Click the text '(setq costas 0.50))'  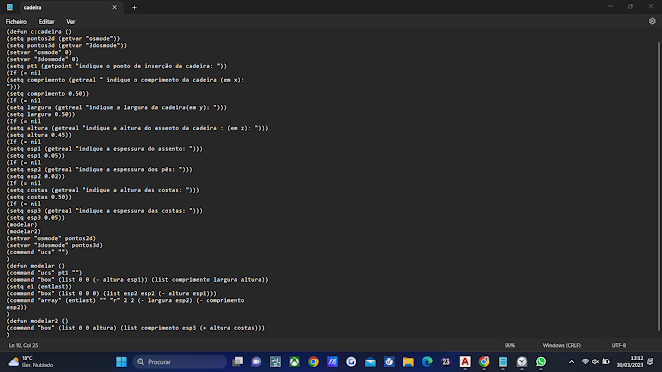point(39,197)
